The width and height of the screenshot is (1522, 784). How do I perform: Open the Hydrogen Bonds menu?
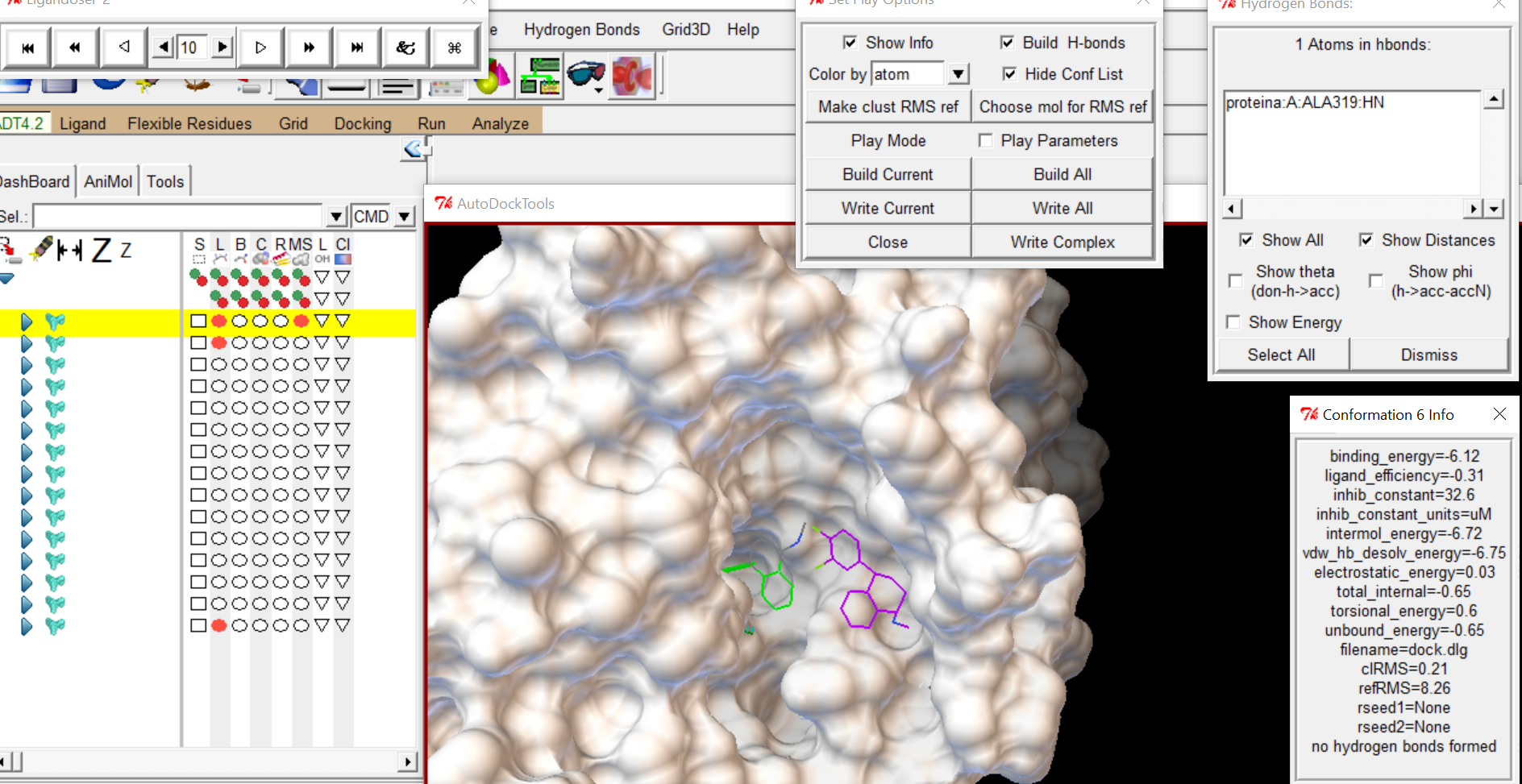click(581, 30)
